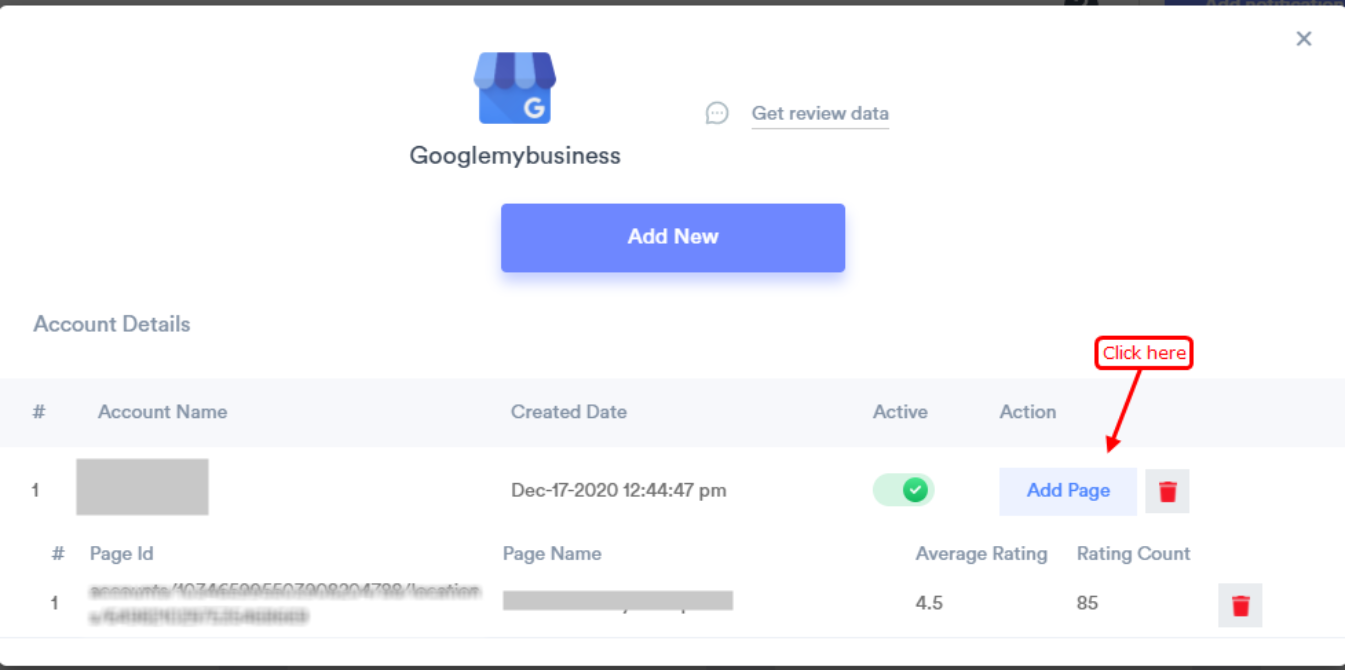Click the speech bubble review icon
The width and height of the screenshot is (1345, 670).
click(717, 113)
